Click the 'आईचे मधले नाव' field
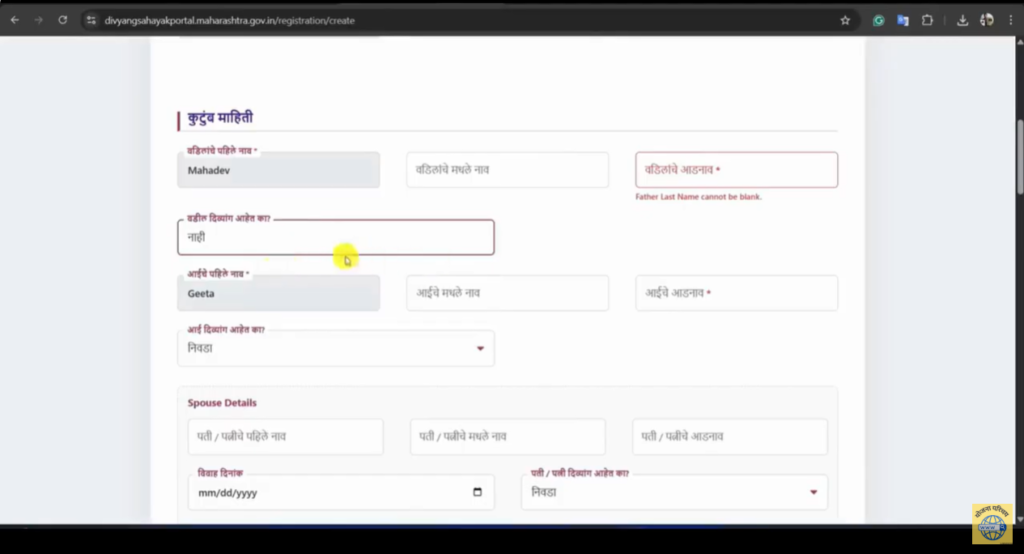Image resolution: width=1024 pixels, height=554 pixels. (x=507, y=294)
